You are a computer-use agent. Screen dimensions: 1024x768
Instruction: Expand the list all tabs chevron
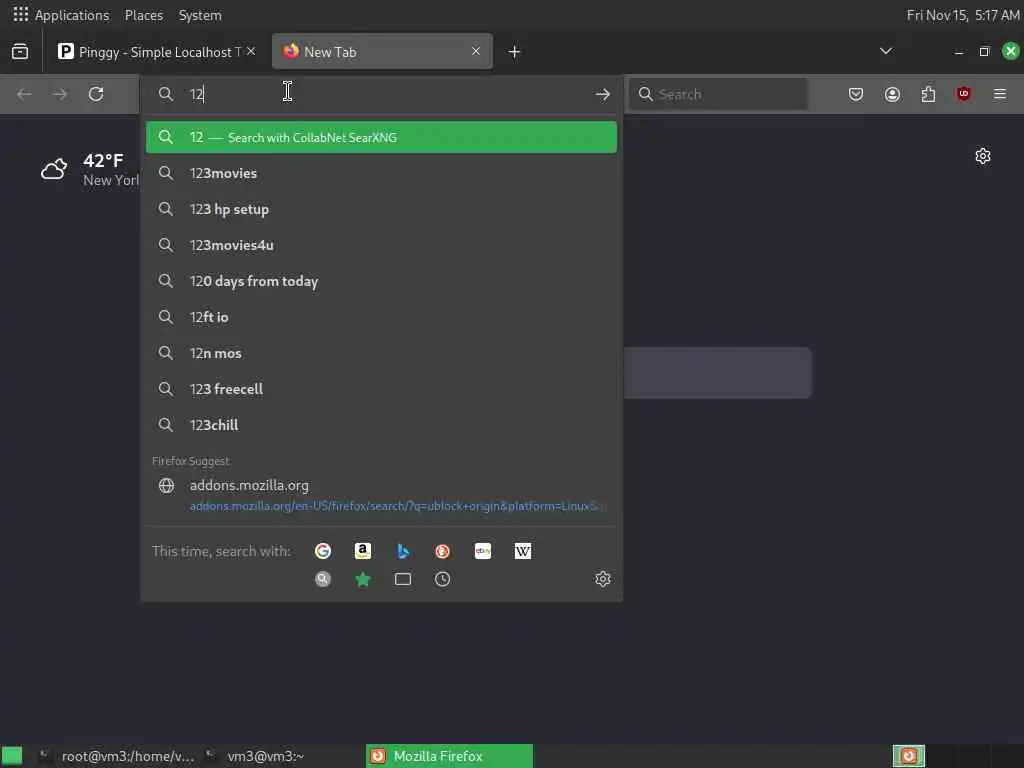(x=886, y=51)
